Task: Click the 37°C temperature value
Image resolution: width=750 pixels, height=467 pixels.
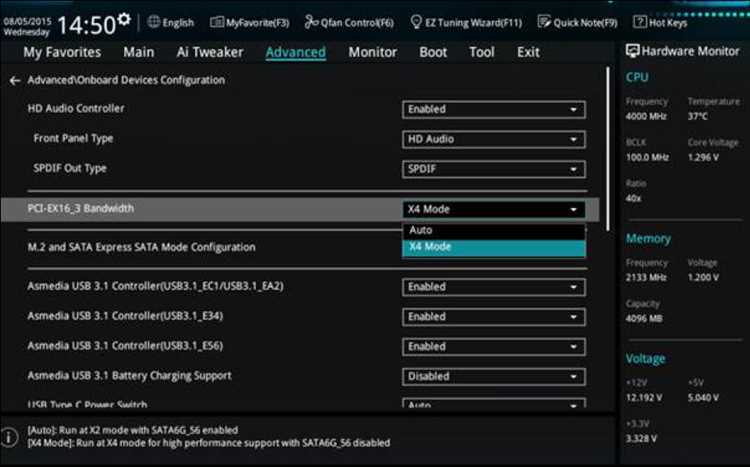Action: (698, 116)
